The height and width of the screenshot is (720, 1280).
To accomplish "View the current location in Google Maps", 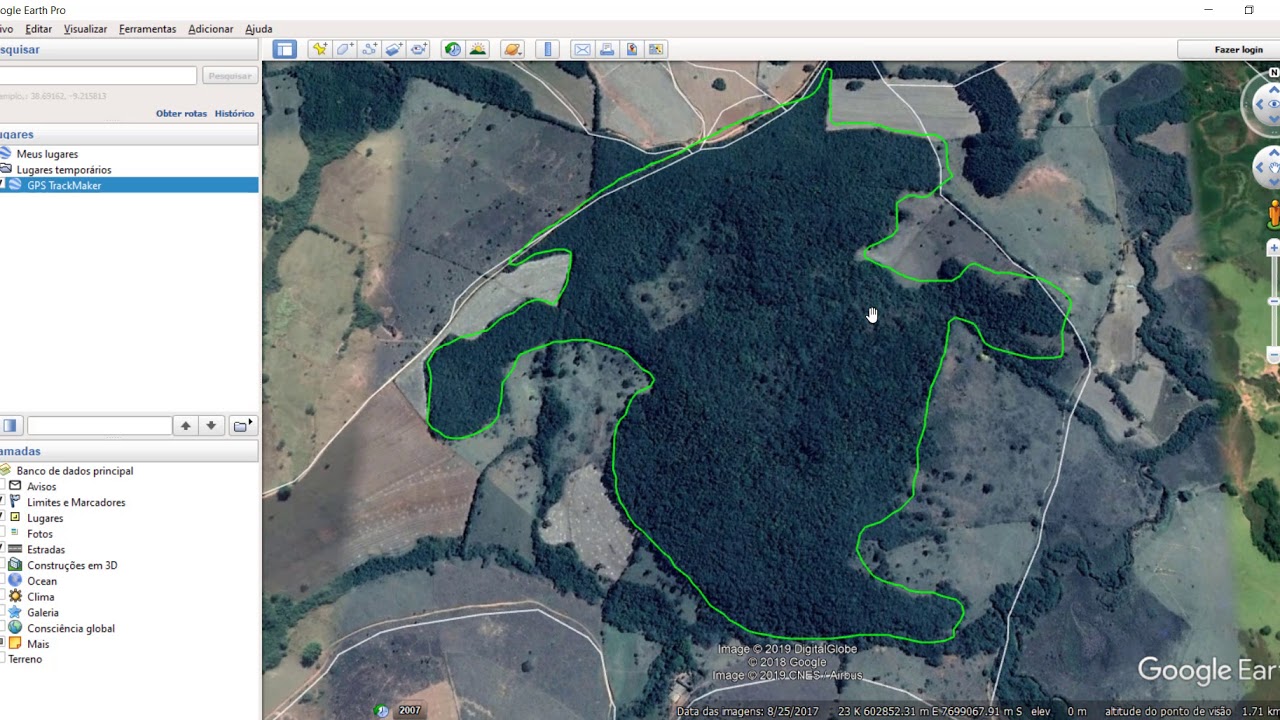I will pyautogui.click(x=656, y=49).
